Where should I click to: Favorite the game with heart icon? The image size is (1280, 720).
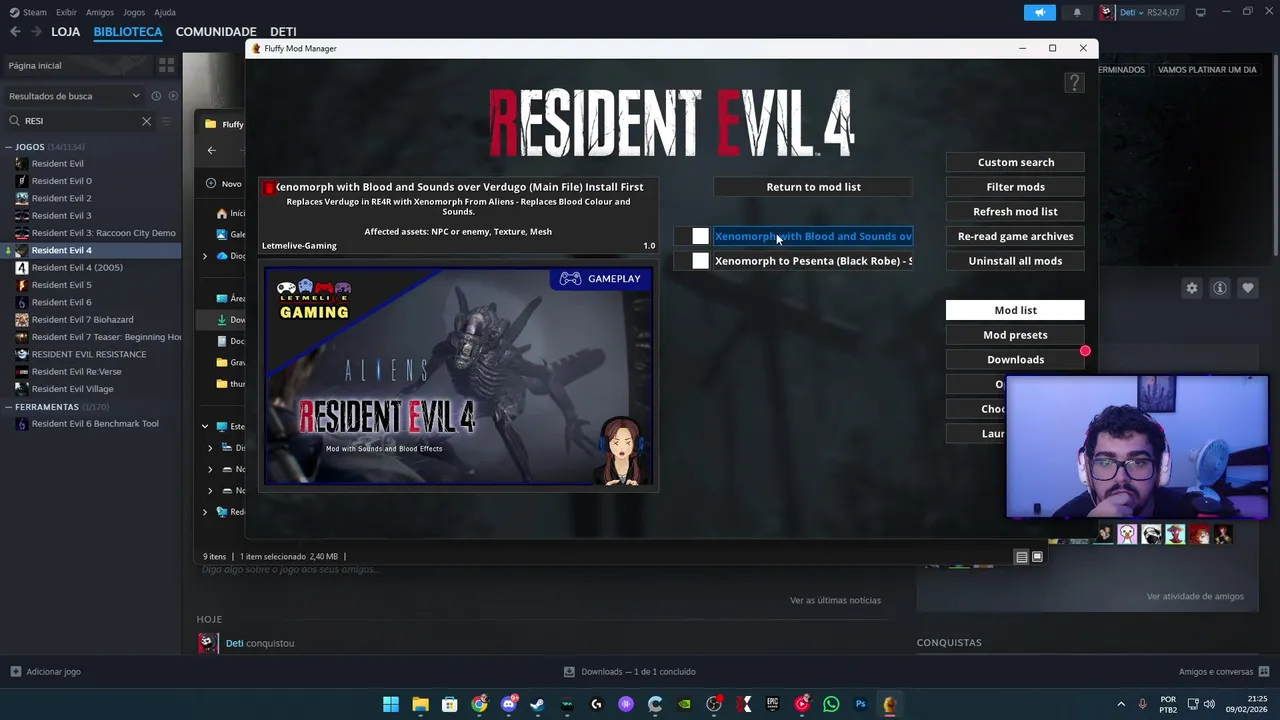click(x=1248, y=288)
